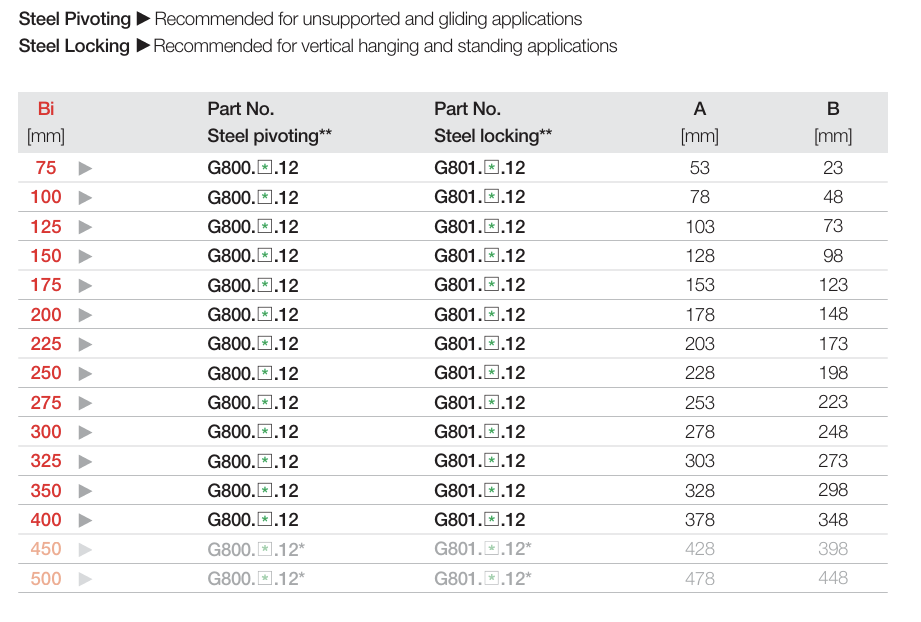The height and width of the screenshot is (622, 921).
Task: Click green star icon in G800 row 150
Action: [x=265, y=256]
